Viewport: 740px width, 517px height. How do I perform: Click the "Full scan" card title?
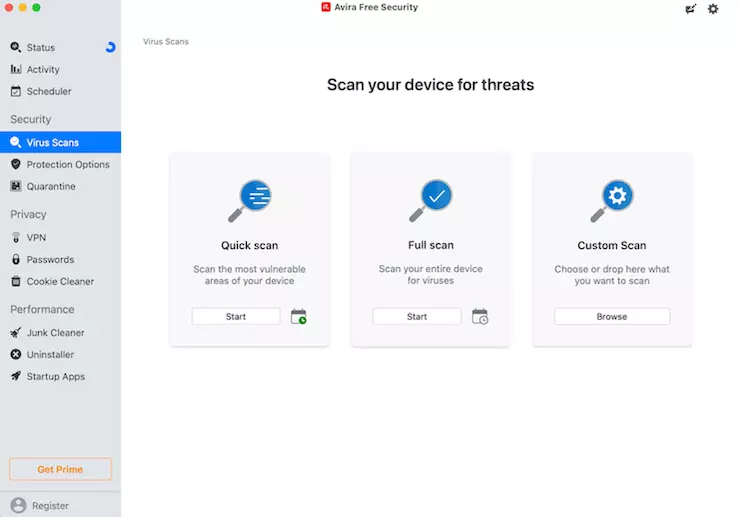[x=431, y=245]
